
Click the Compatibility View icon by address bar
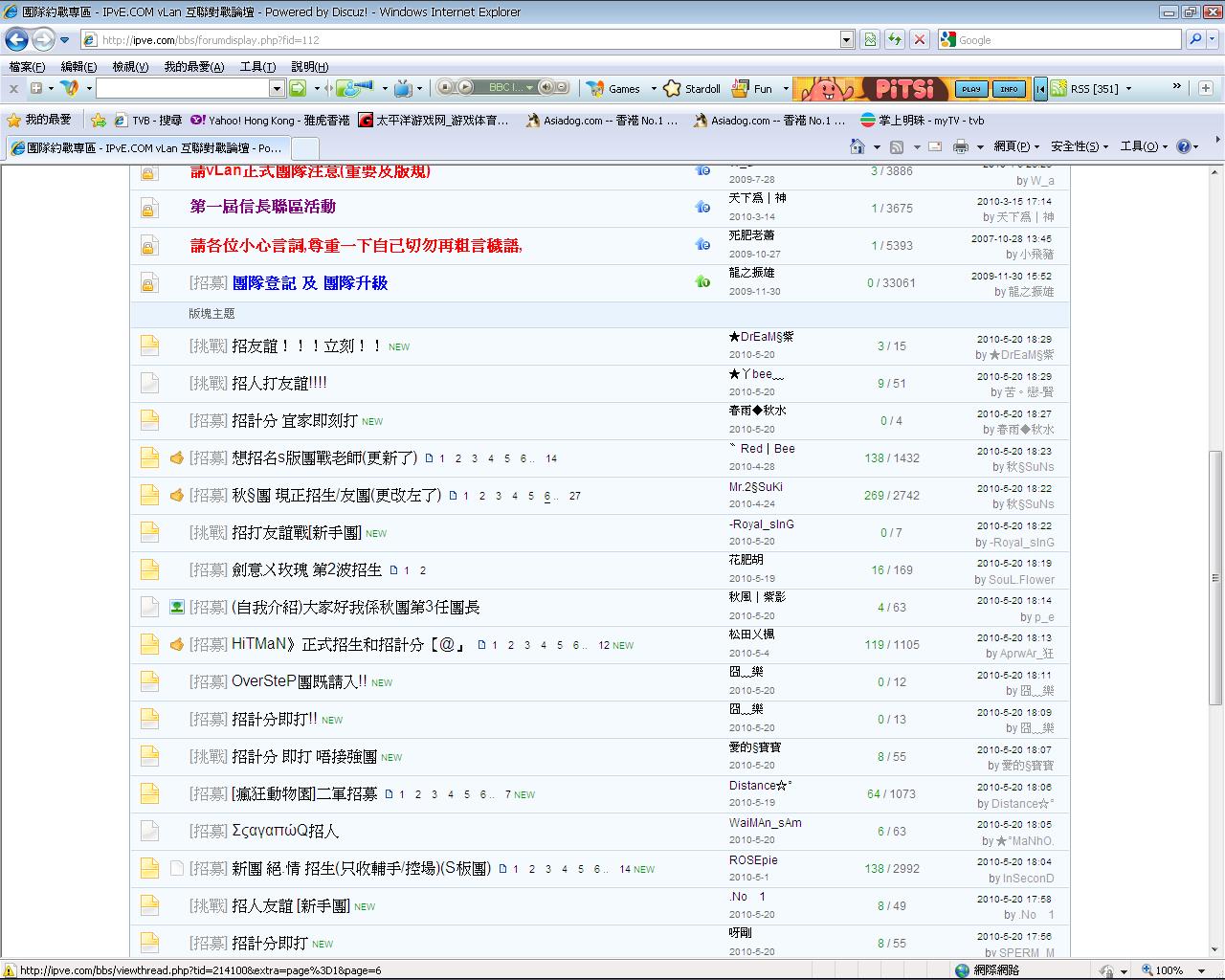pyautogui.click(x=870, y=39)
